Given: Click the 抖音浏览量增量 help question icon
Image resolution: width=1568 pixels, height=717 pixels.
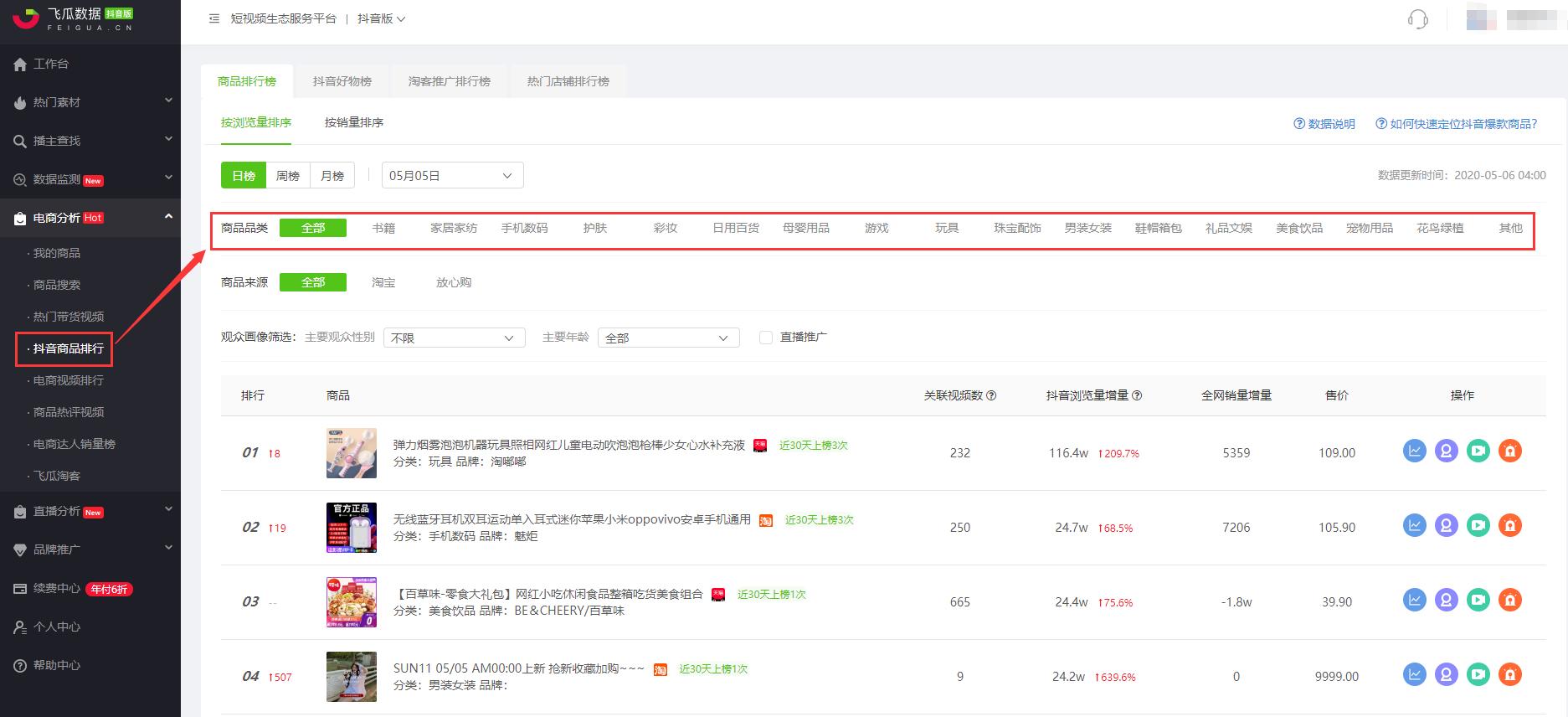Looking at the screenshot, I should pos(1137,395).
